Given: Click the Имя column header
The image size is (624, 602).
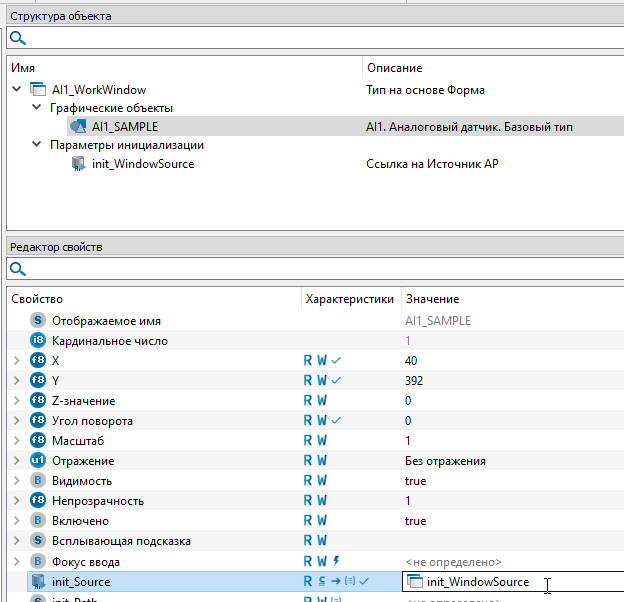Looking at the screenshot, I should (x=23, y=68).
